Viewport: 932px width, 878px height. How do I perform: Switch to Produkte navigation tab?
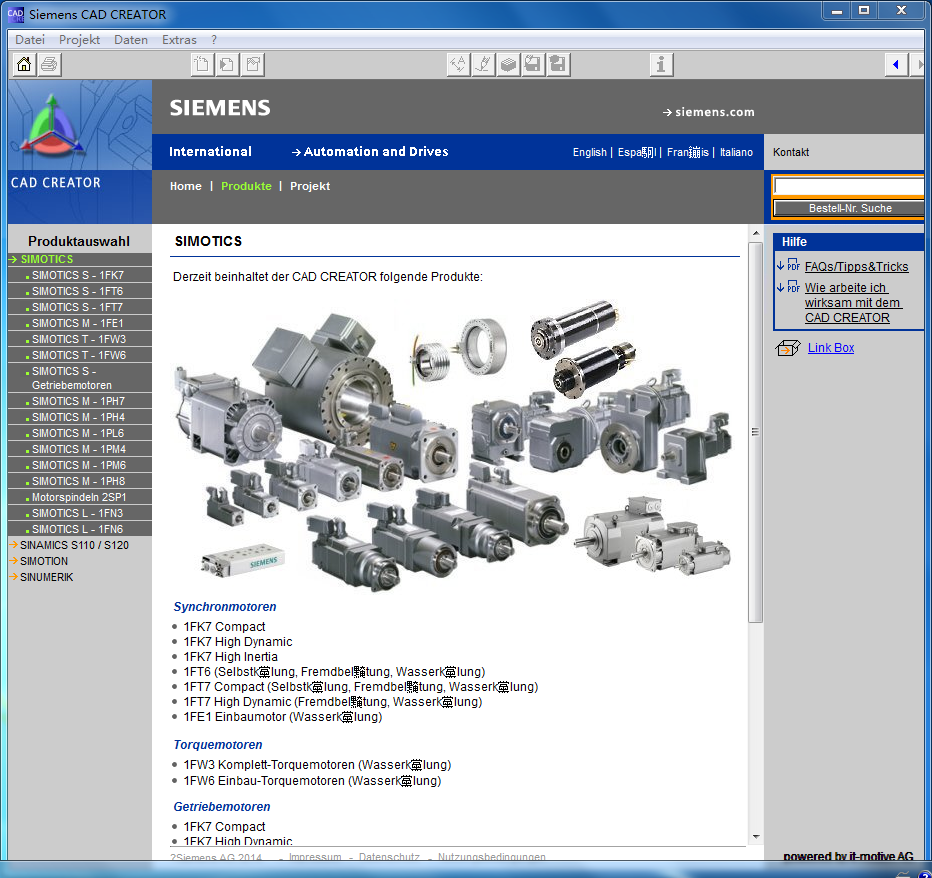pos(246,186)
